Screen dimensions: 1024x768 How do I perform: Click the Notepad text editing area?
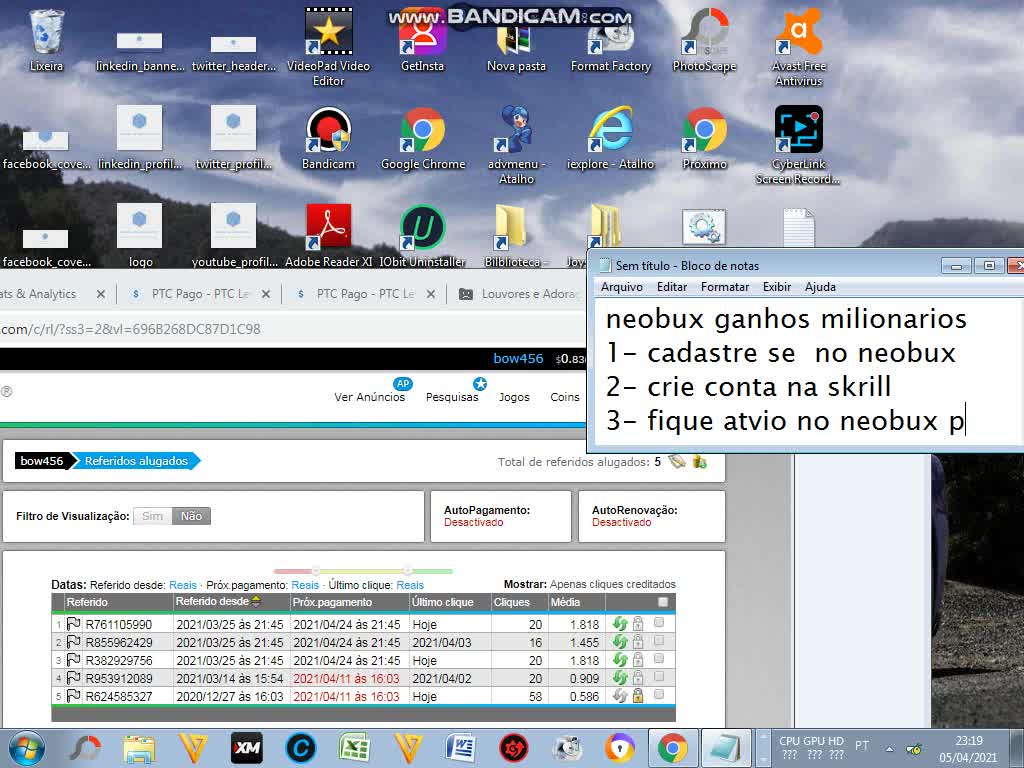tap(810, 372)
